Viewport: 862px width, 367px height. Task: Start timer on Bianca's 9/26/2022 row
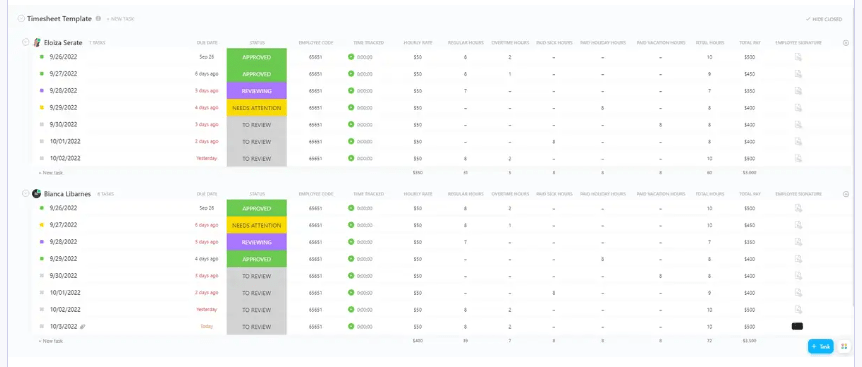[351, 208]
